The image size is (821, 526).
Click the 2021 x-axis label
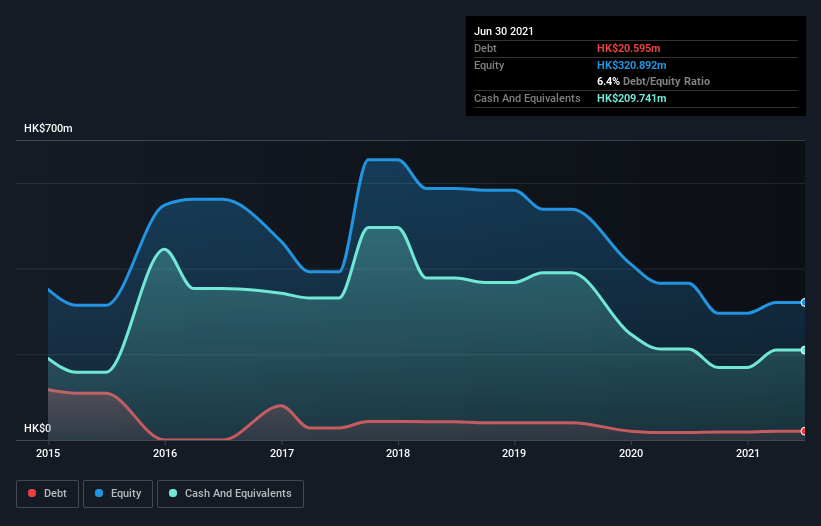[x=748, y=453]
